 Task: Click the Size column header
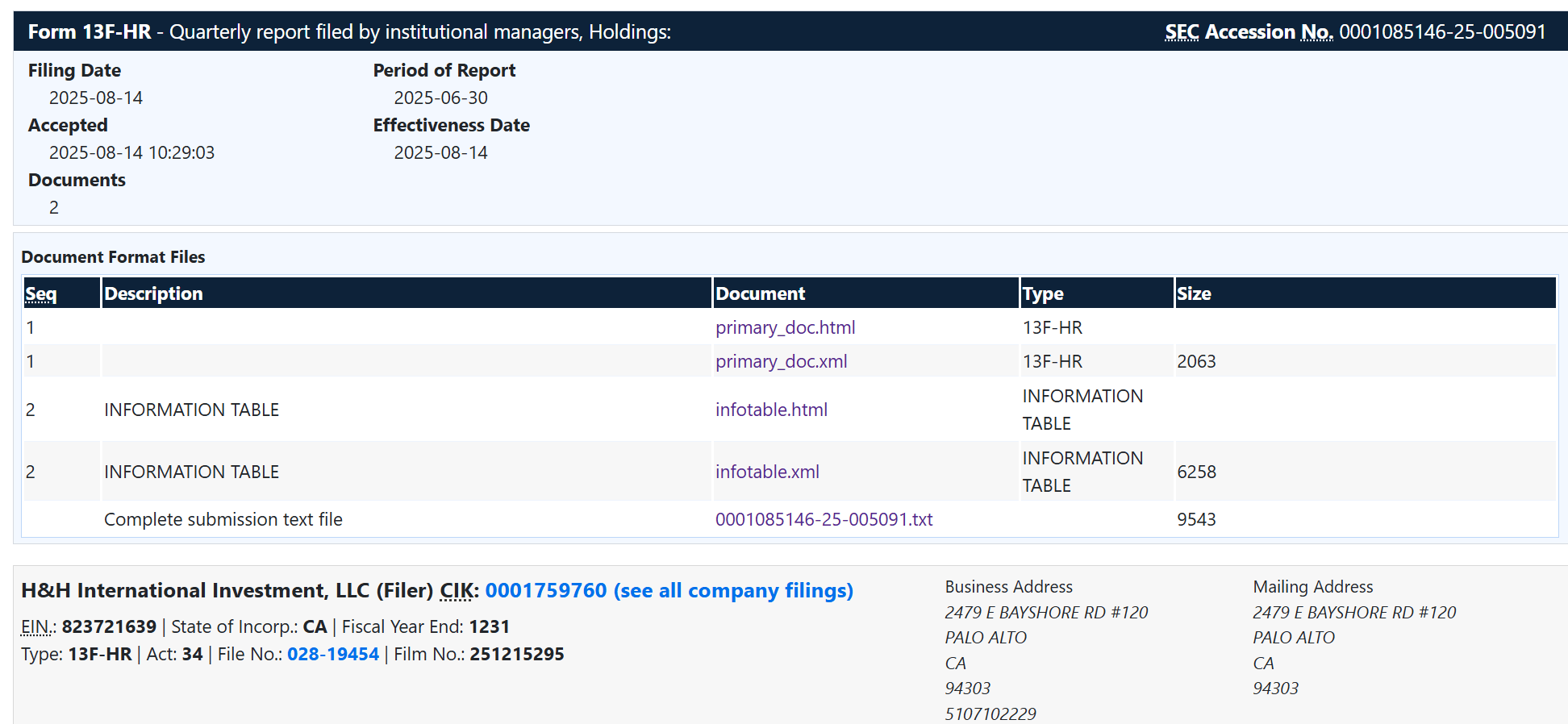pyautogui.click(x=1194, y=293)
